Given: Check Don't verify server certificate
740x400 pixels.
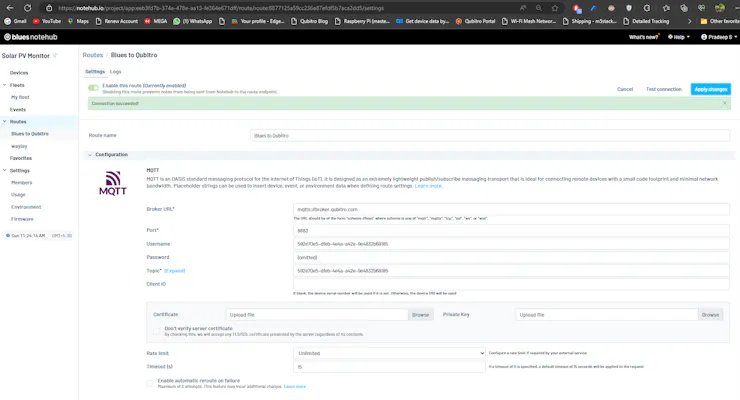Looking at the screenshot, I should click(x=156, y=331).
